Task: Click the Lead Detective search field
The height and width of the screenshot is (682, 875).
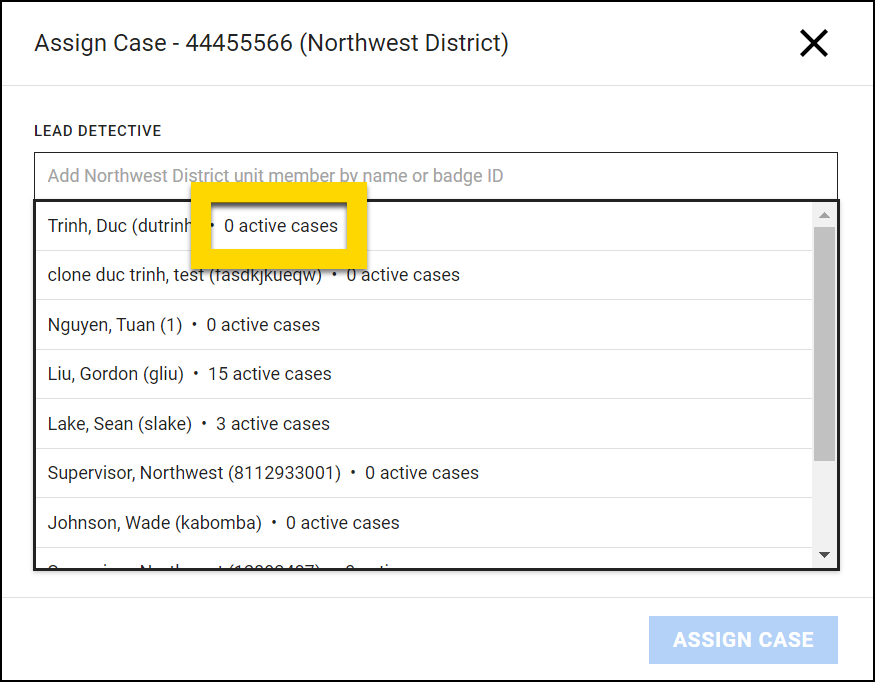Action: 435,176
